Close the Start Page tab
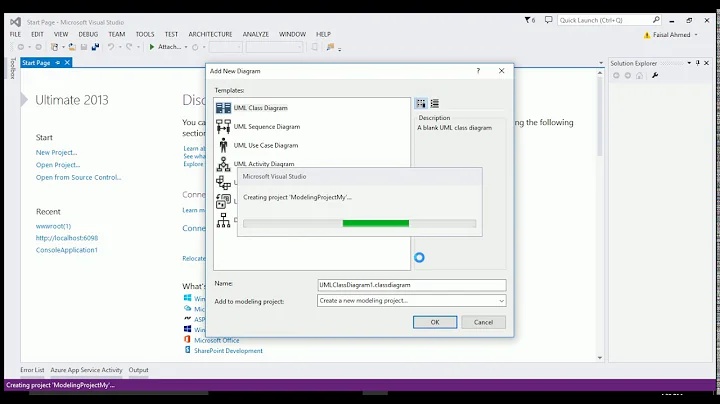 point(67,62)
